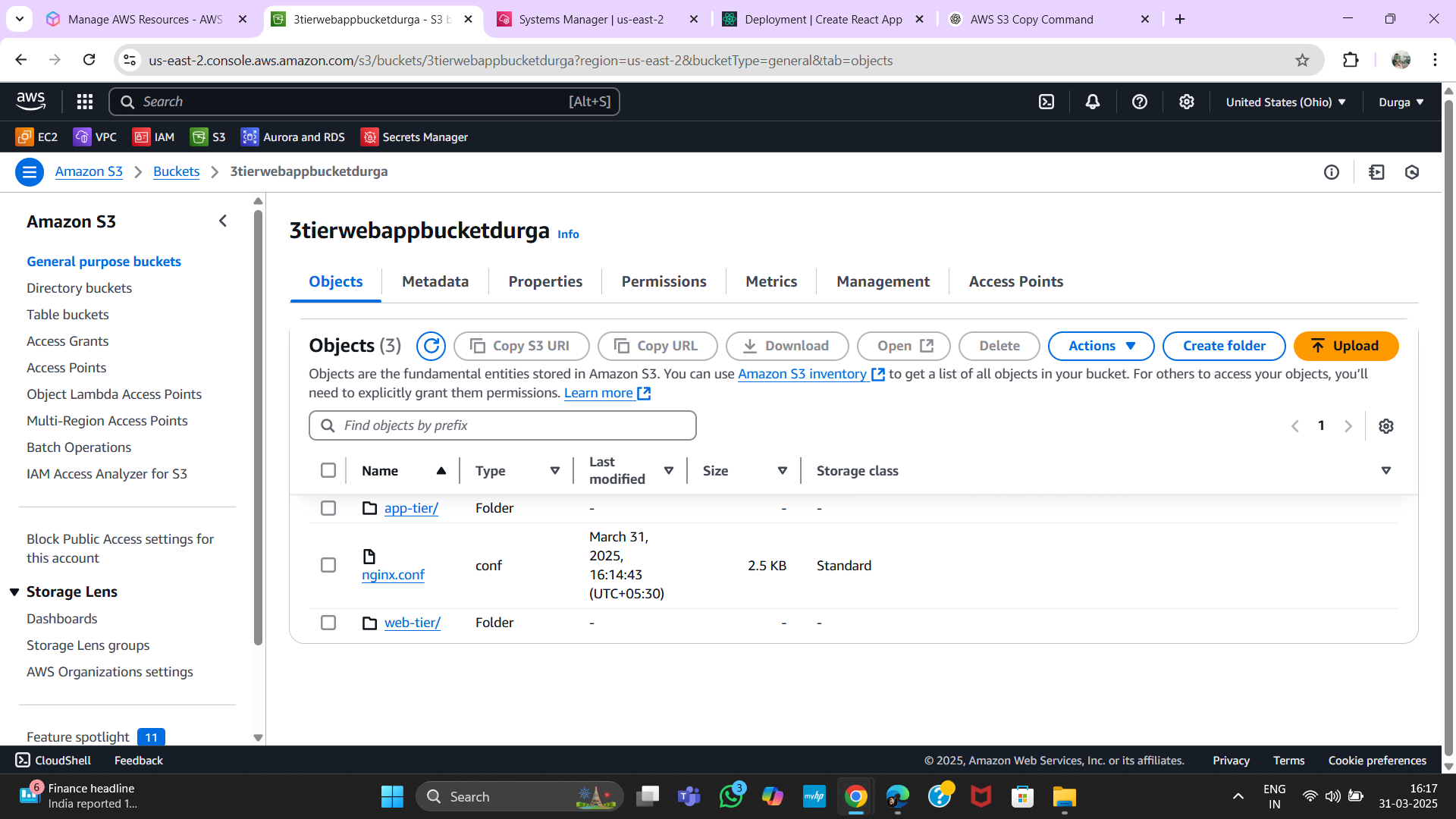Open the info panel circle icon
Viewport: 1456px width, 819px height.
[x=1332, y=172]
